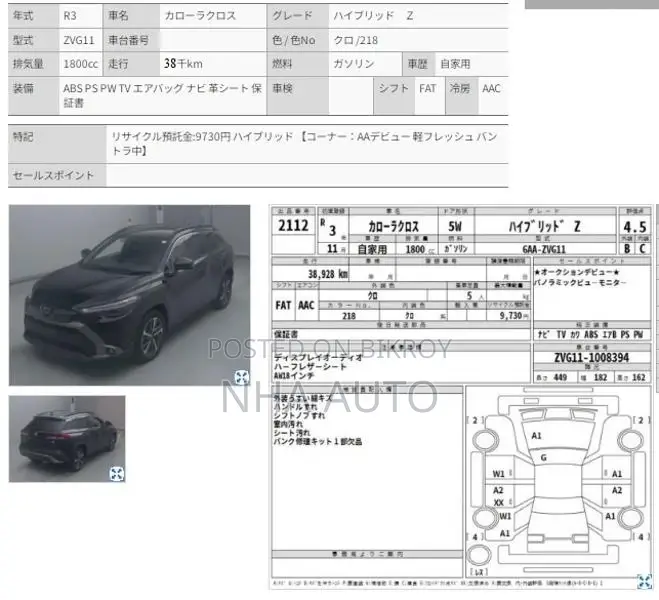Click the fuel value ガソリン
Viewport: 659px width, 600px height.
353,64
